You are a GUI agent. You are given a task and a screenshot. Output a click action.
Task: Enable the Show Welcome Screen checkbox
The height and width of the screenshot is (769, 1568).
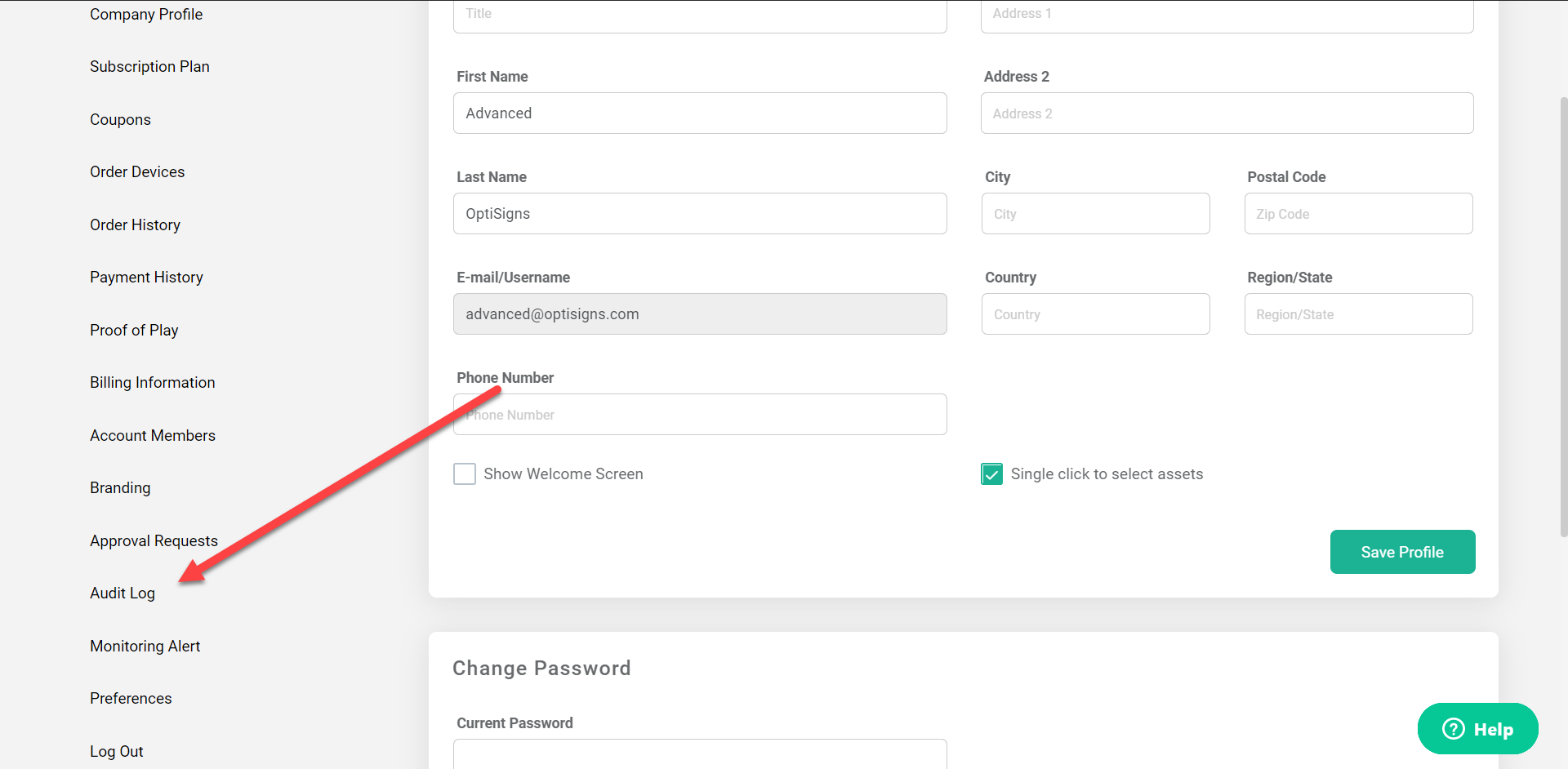(x=465, y=474)
